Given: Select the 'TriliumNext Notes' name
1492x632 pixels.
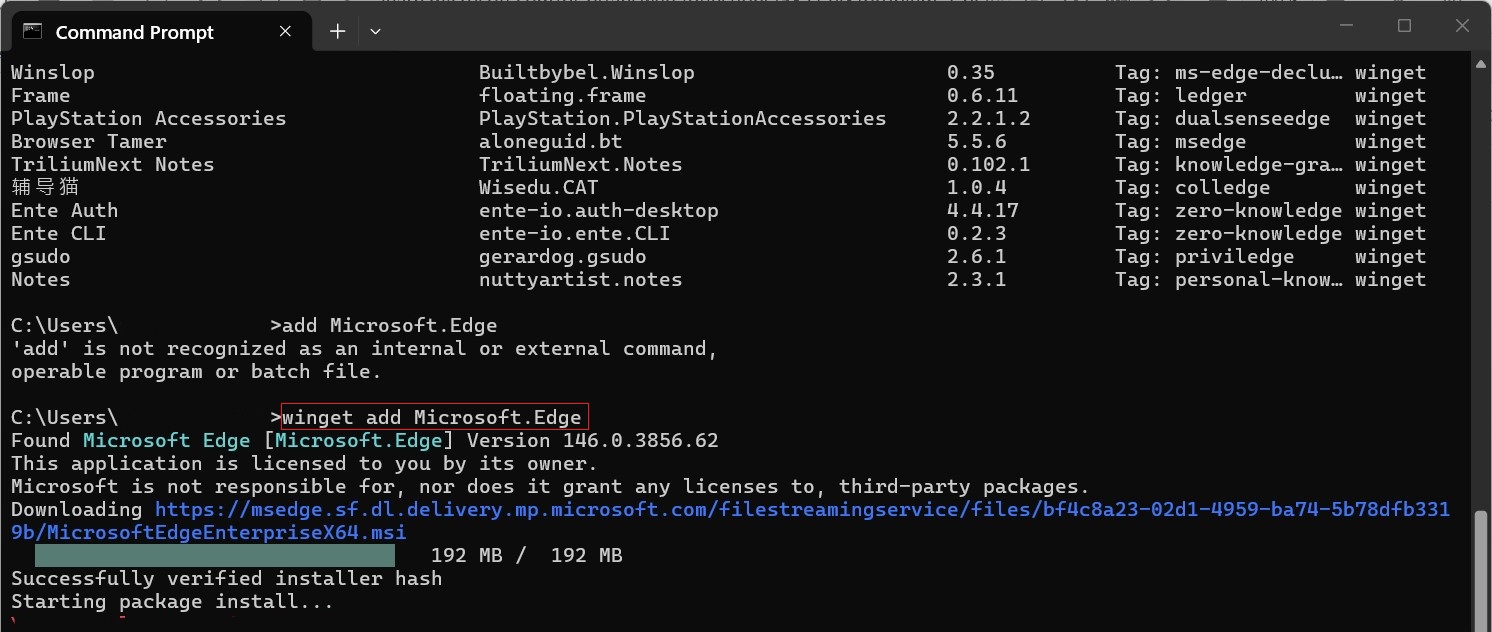Looking at the screenshot, I should point(113,165).
